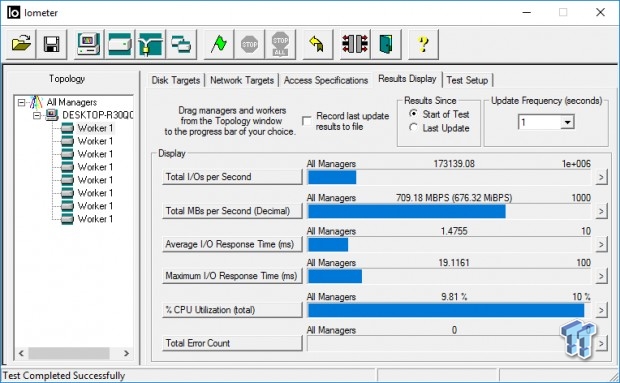Open the Access Specifications tab
This screenshot has height=383, width=620.
tap(326, 80)
